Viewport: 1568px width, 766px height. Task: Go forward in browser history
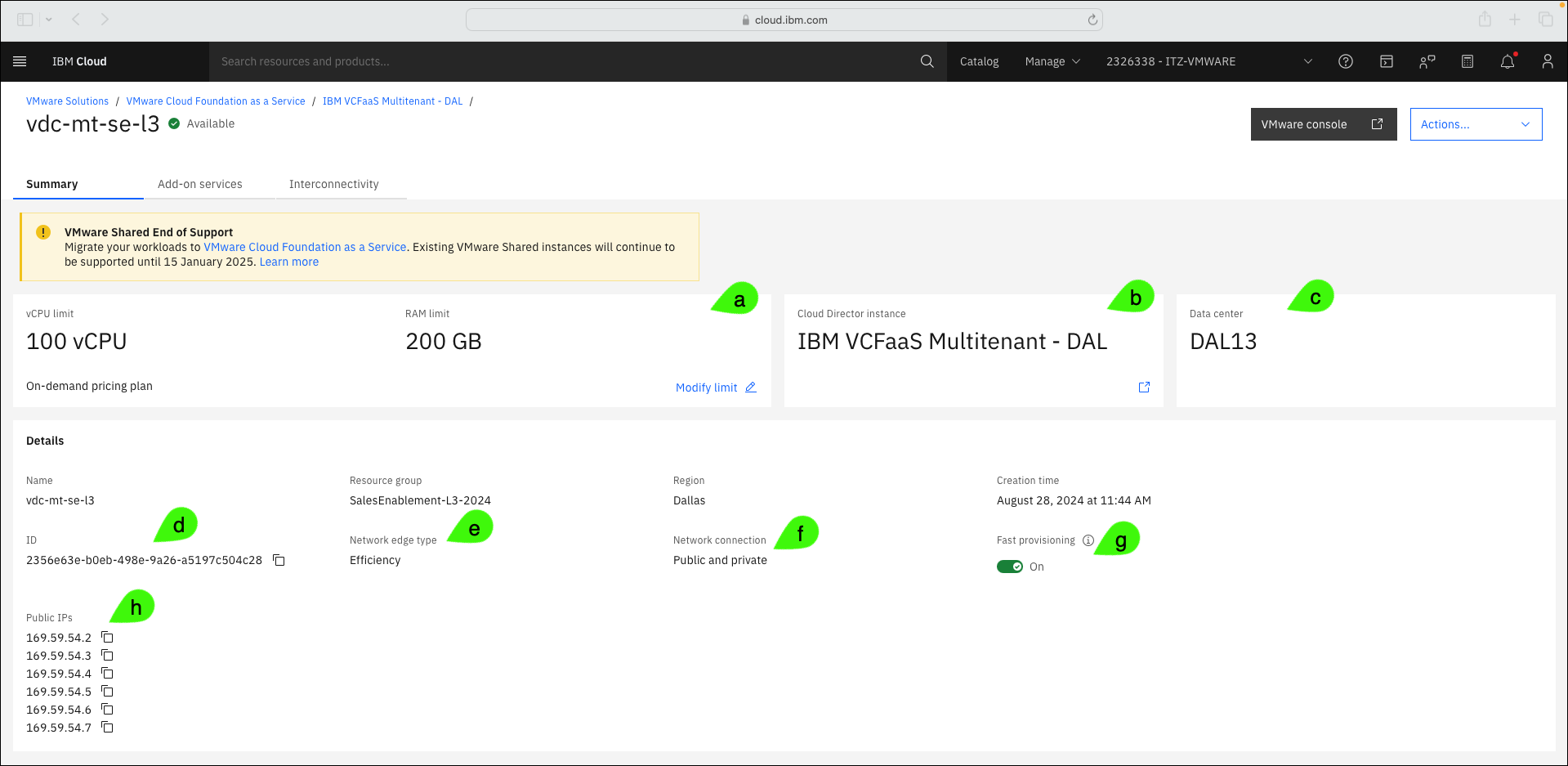point(105,19)
